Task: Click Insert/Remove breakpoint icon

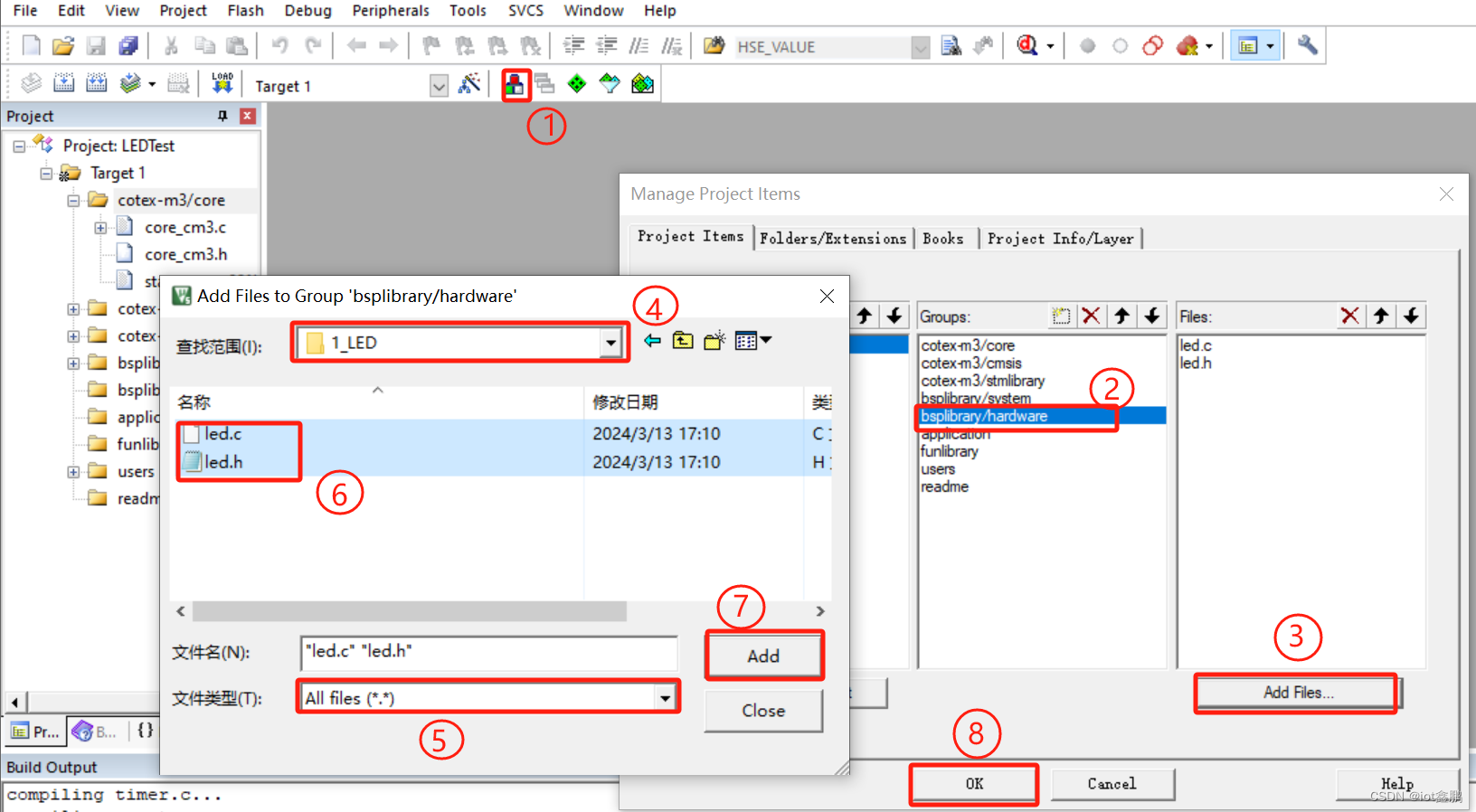Action: [x=1088, y=45]
